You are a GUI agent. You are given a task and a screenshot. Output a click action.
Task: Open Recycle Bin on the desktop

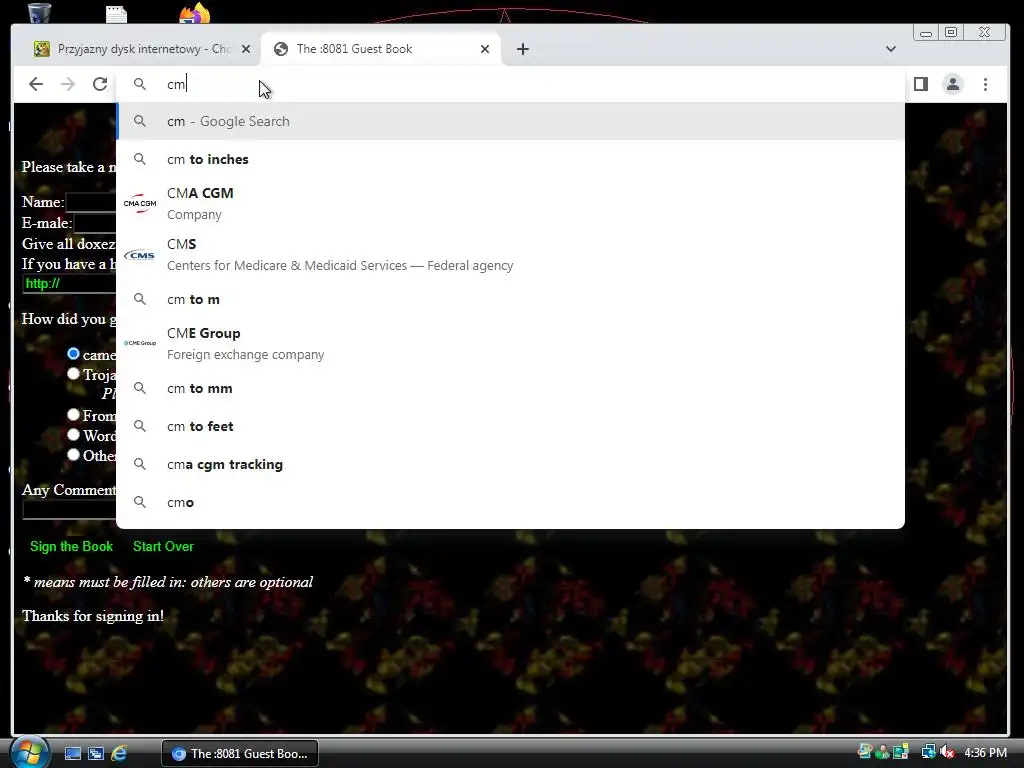pyautogui.click(x=39, y=12)
